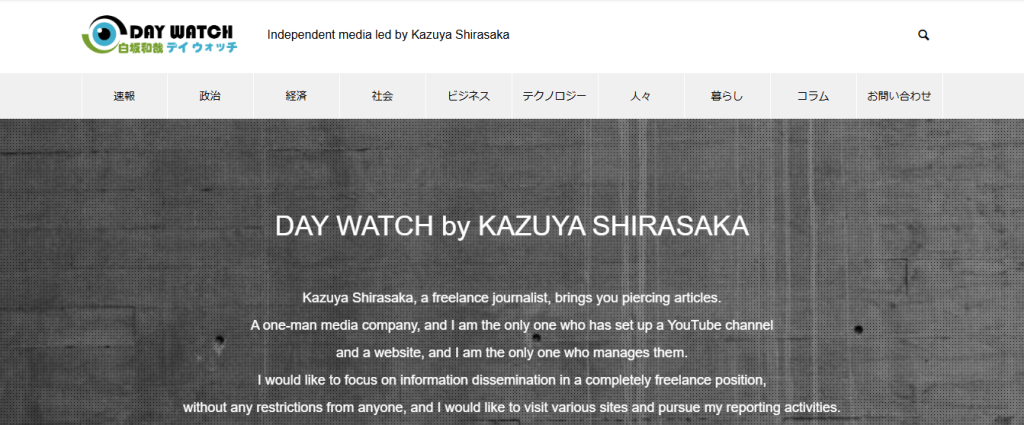This screenshot has width=1024, height=425.
Task: Click the freelance journalist intro sentence
Action: point(512,298)
